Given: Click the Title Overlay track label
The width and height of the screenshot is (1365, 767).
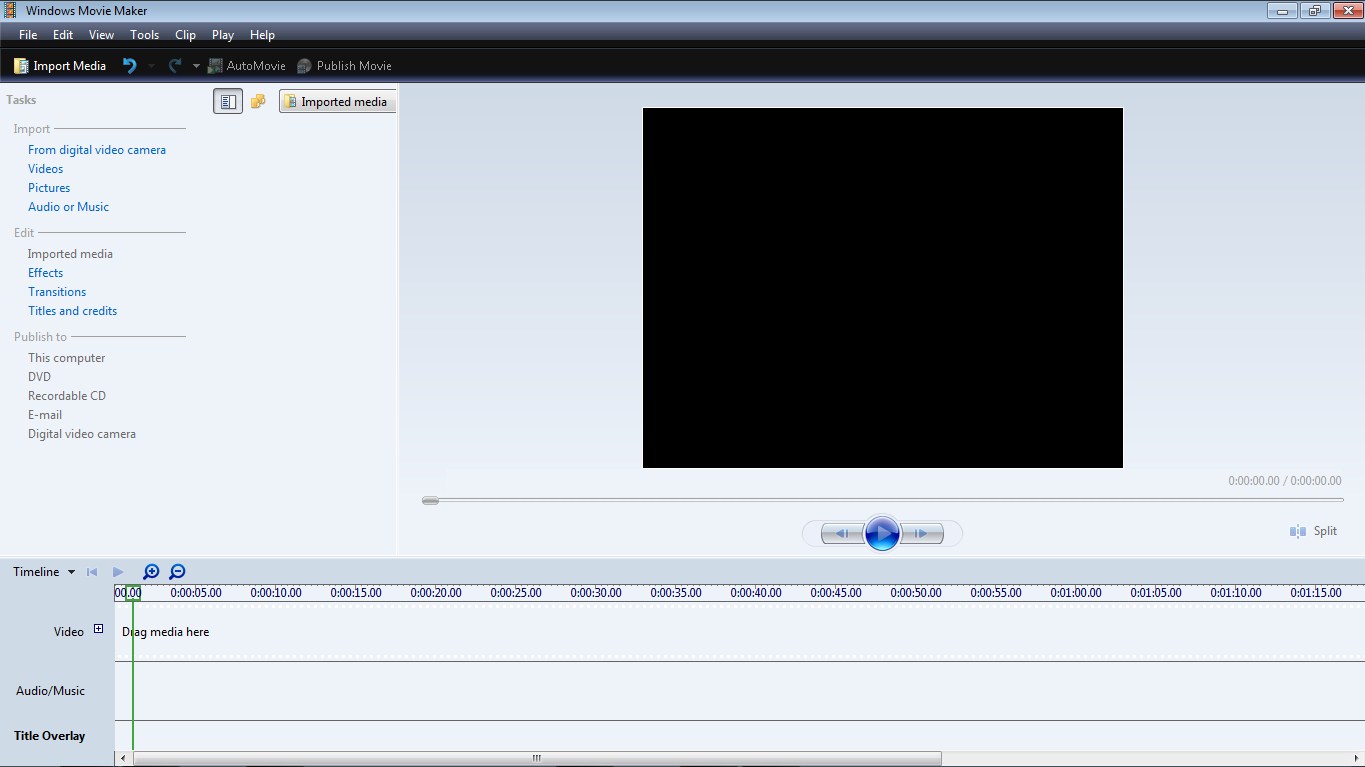Looking at the screenshot, I should 49,736.
